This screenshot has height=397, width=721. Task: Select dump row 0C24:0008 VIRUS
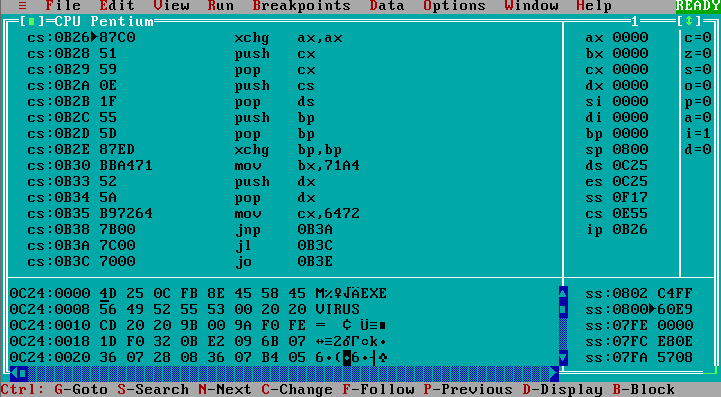pyautogui.click(x=185, y=309)
